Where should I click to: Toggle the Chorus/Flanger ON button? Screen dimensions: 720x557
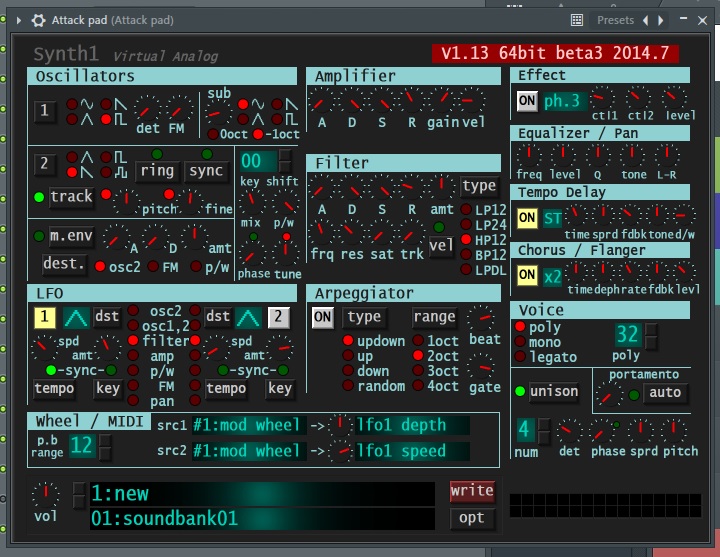pyautogui.click(x=527, y=275)
